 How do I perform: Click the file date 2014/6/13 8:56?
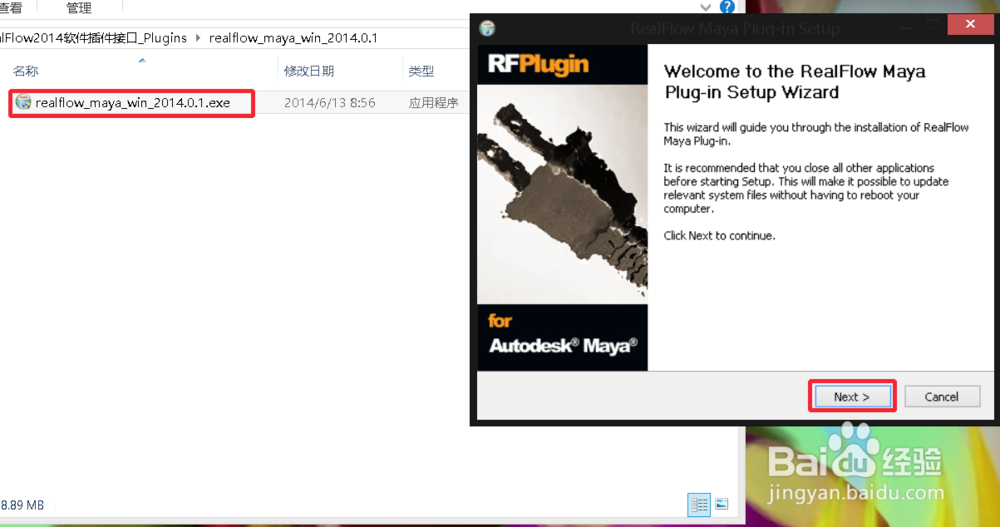click(x=329, y=103)
